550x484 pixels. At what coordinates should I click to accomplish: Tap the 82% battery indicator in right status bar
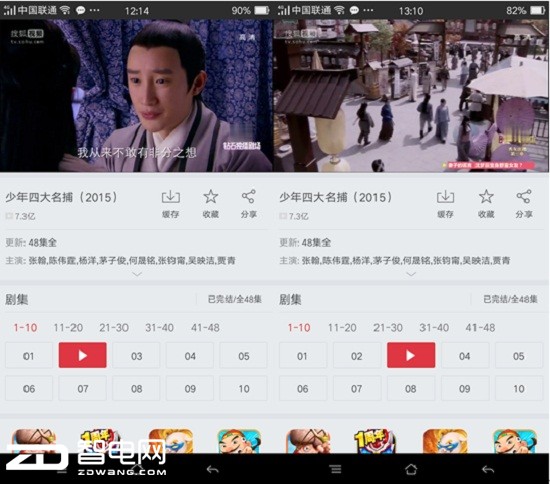525,11
